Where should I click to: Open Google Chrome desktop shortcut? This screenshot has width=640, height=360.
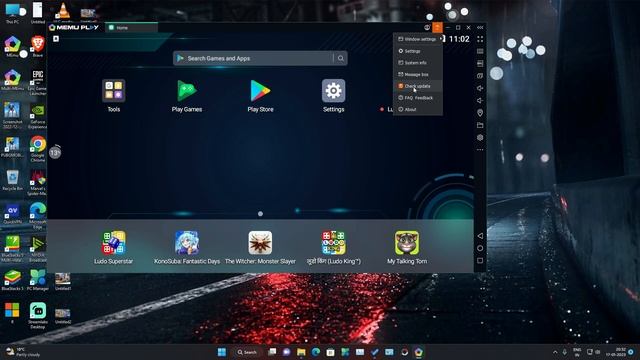pos(38,149)
